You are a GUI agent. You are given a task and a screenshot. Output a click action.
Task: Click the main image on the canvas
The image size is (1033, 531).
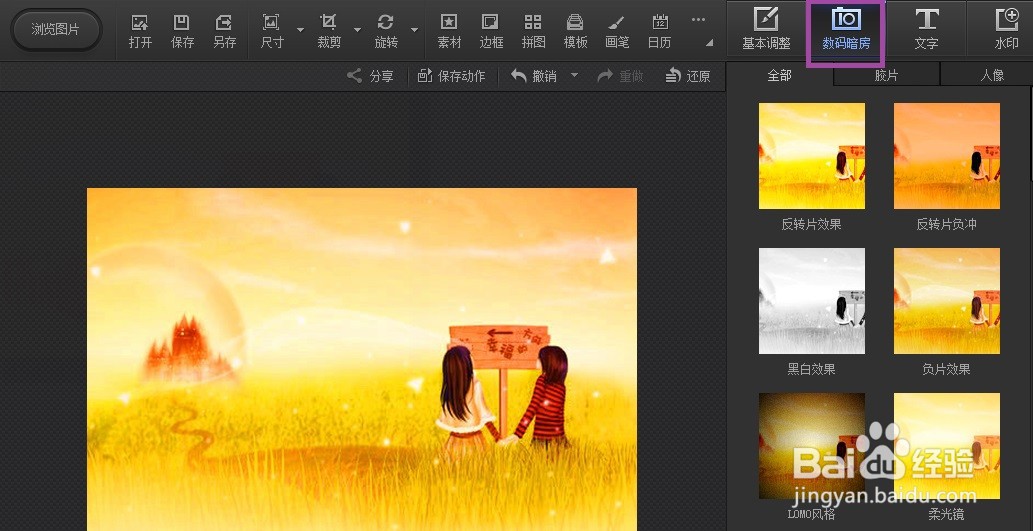[362, 360]
